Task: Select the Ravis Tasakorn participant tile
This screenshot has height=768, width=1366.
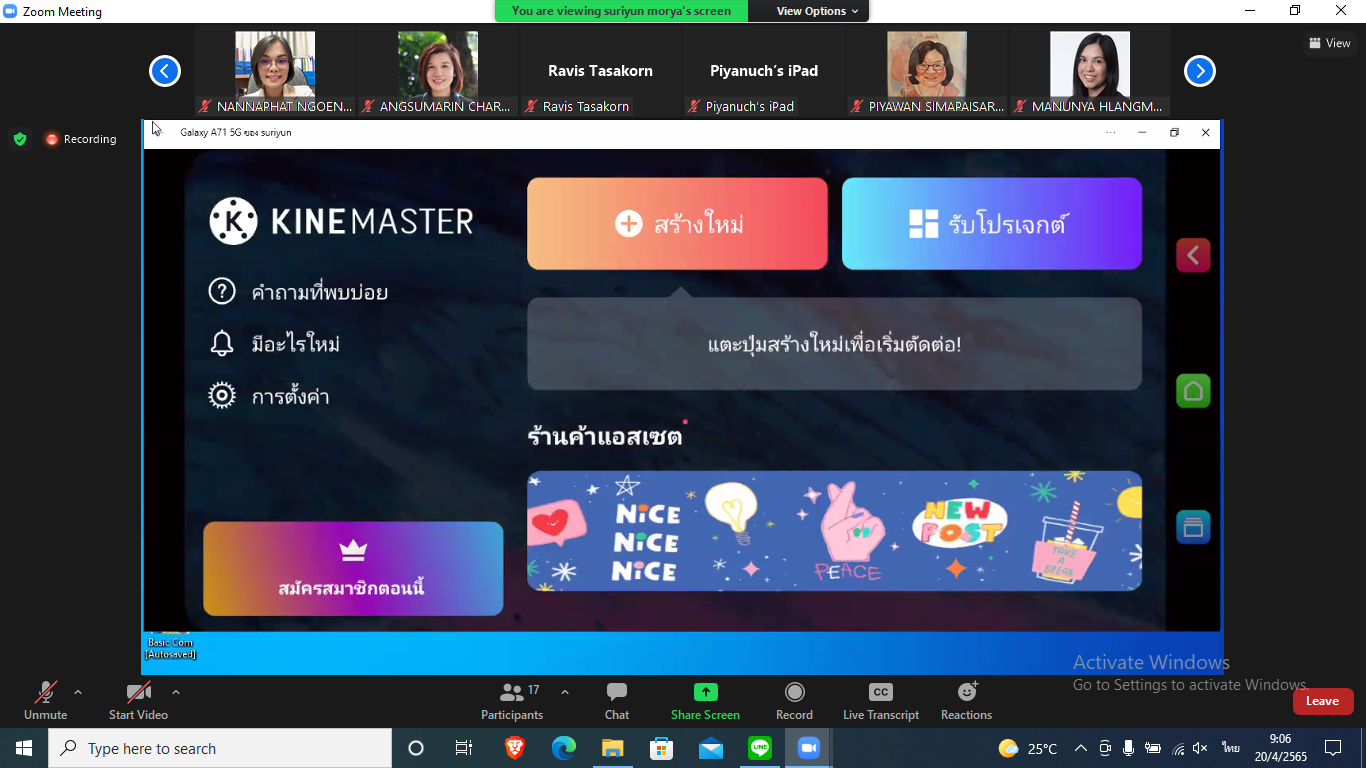Action: tap(601, 73)
